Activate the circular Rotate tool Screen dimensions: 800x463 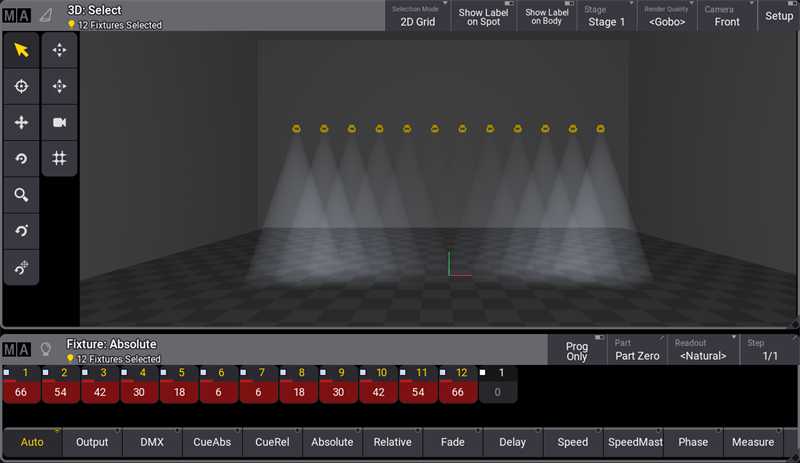(21, 159)
